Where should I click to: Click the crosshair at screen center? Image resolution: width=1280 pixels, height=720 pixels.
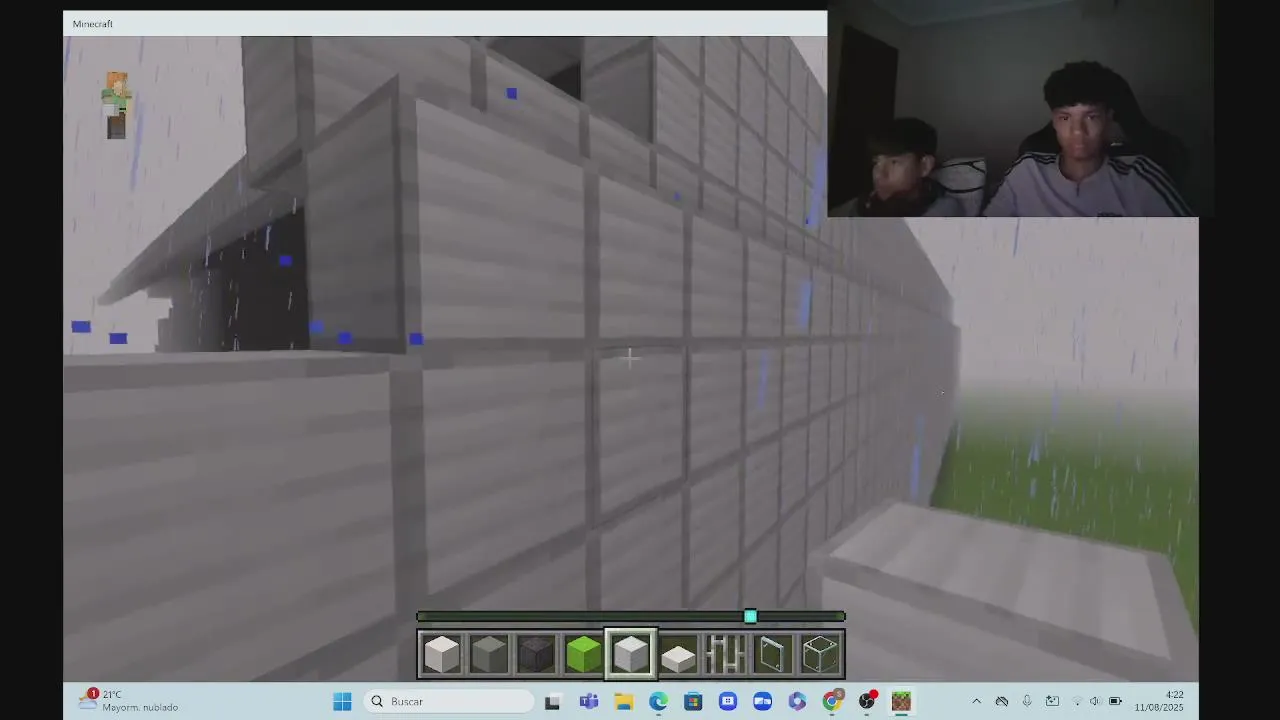(x=630, y=357)
